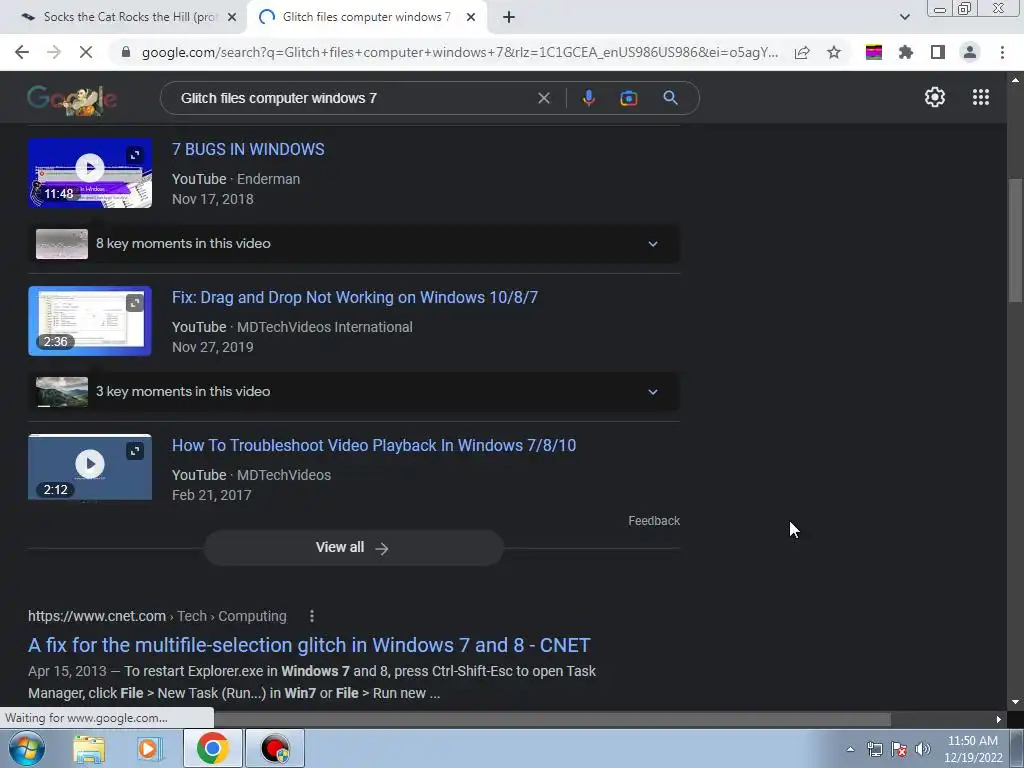The height and width of the screenshot is (768, 1024).
Task: Click Chrome icon in taskbar
Action: point(212,748)
